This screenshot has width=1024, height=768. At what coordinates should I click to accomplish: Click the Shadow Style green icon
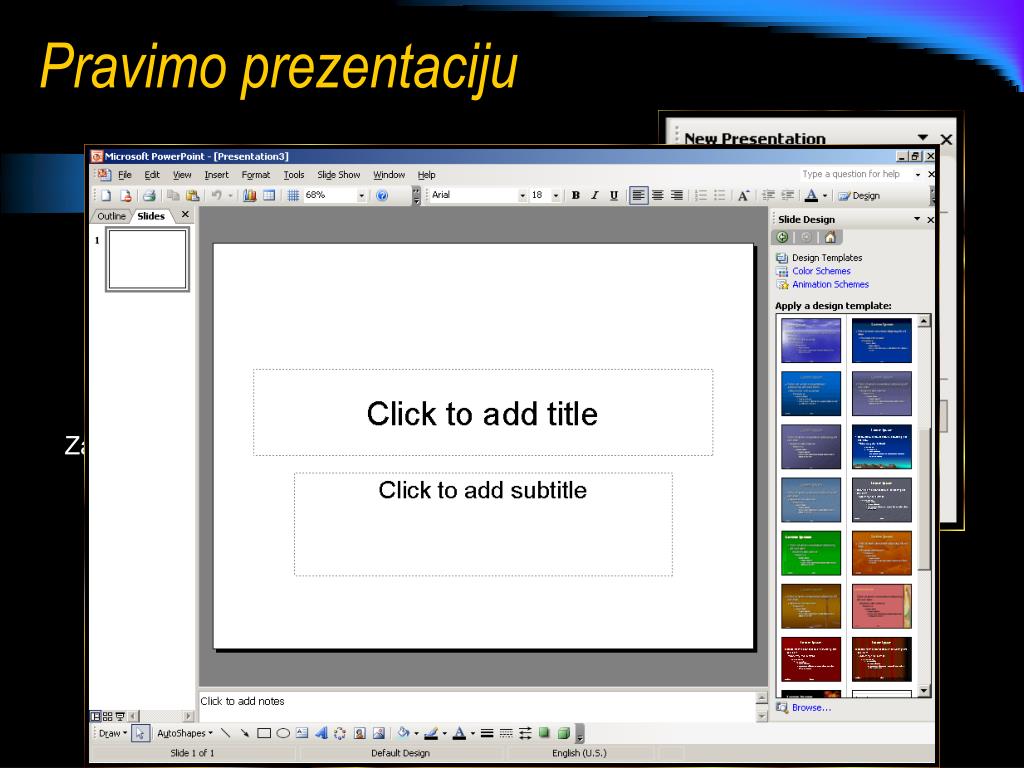[x=544, y=733]
